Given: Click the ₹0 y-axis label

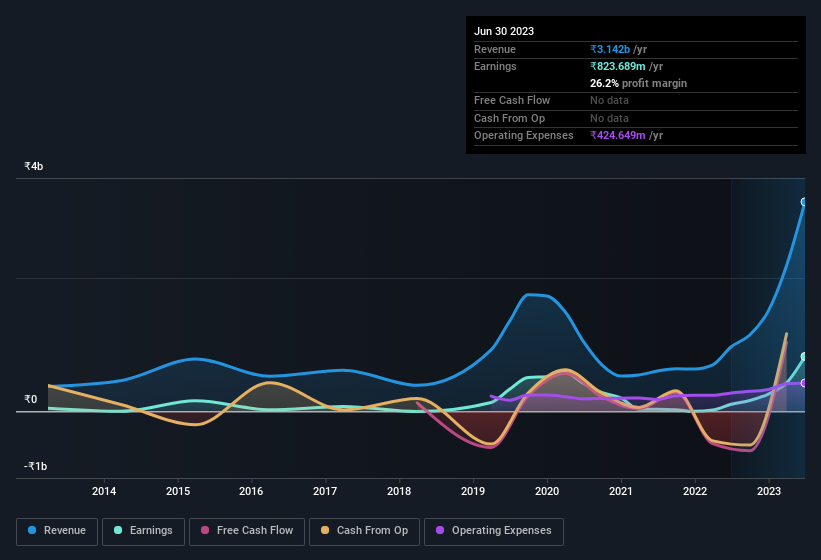Looking at the screenshot, I should point(31,399).
